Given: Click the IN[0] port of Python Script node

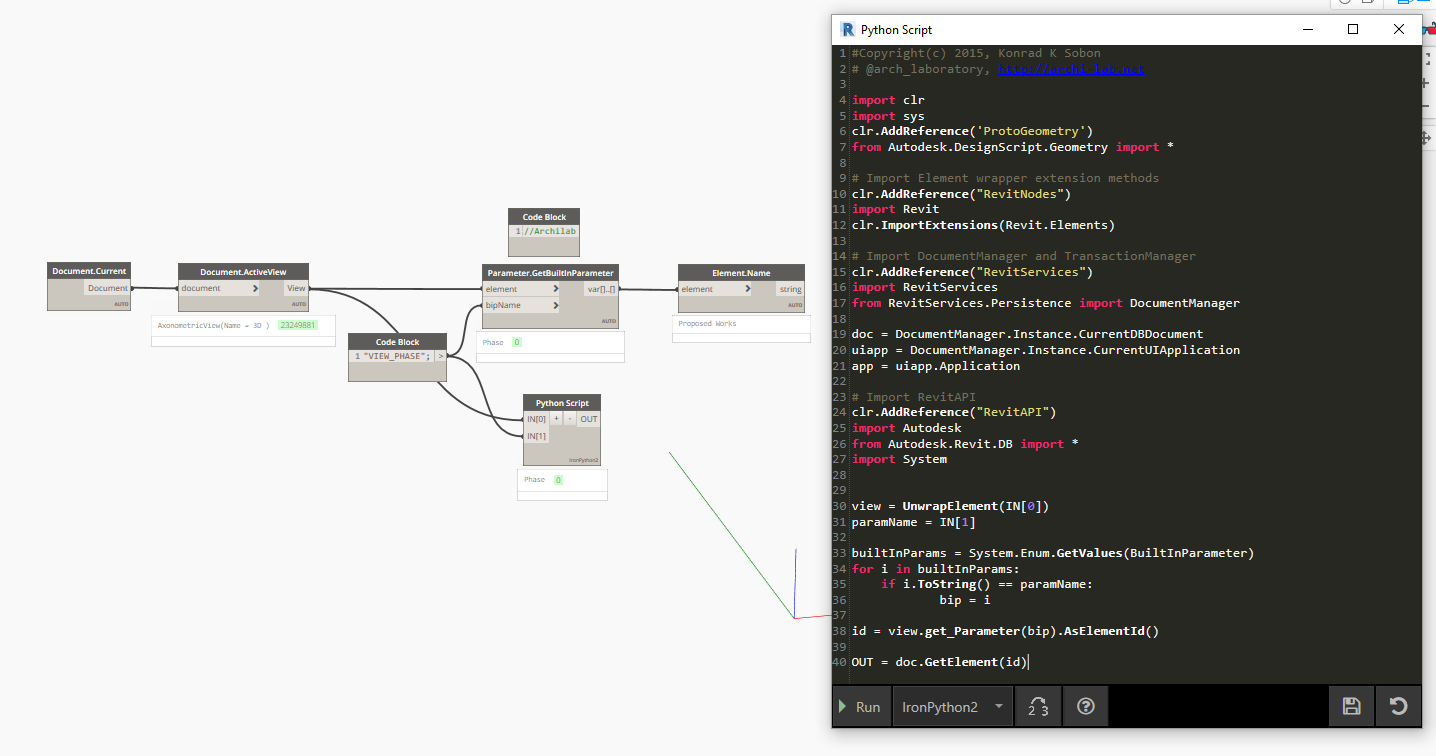Looking at the screenshot, I should [537, 419].
